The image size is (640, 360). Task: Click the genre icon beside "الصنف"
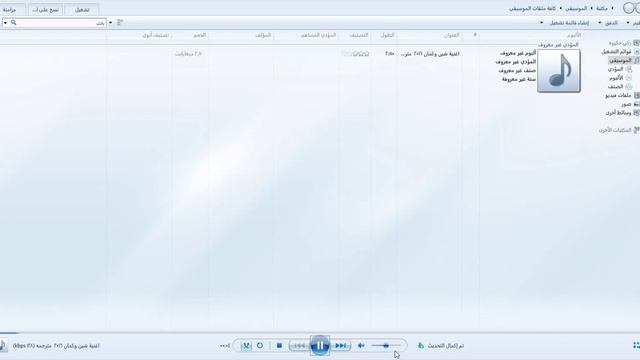(x=629, y=87)
